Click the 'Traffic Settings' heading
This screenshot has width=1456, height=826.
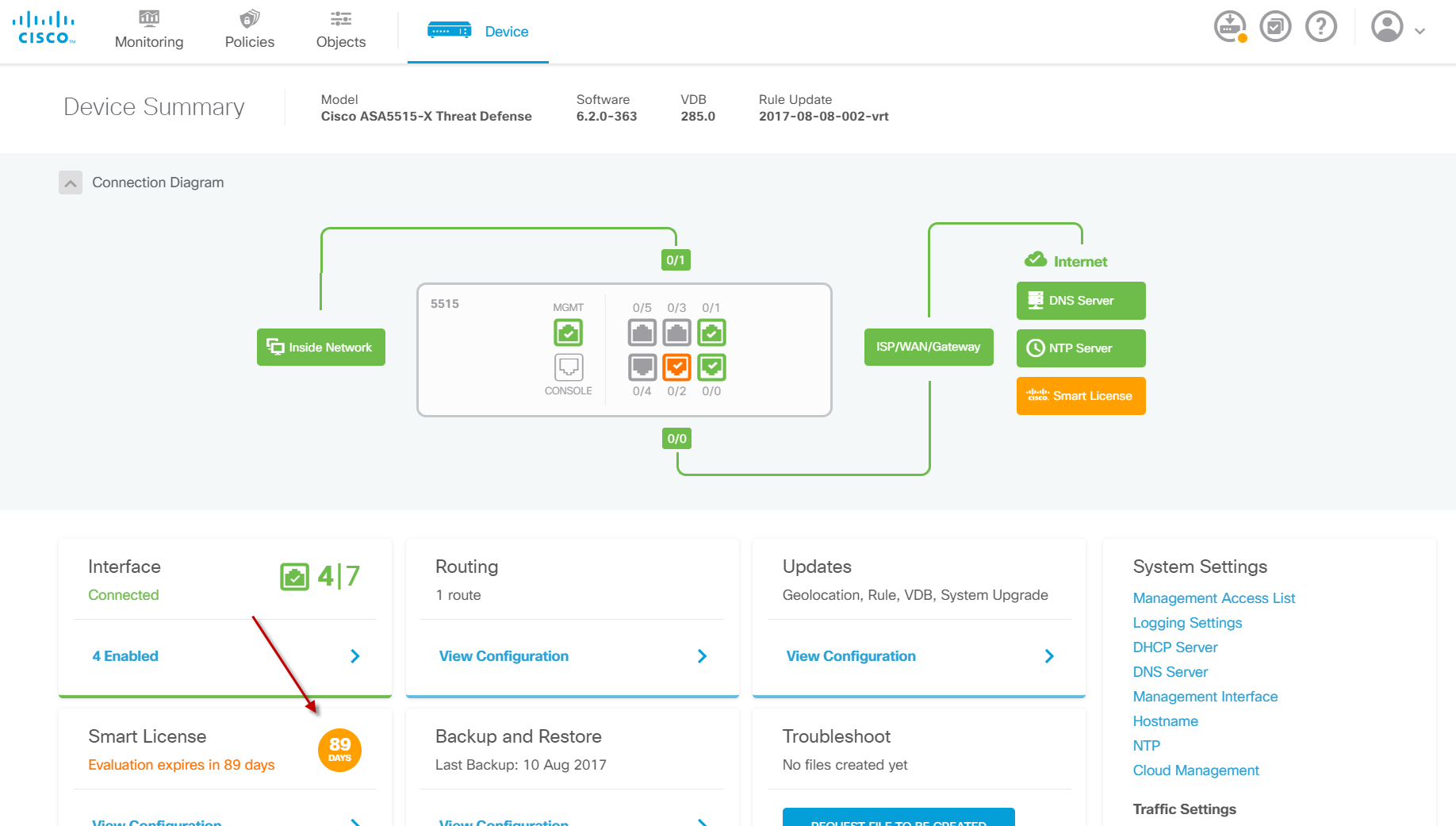[1184, 809]
